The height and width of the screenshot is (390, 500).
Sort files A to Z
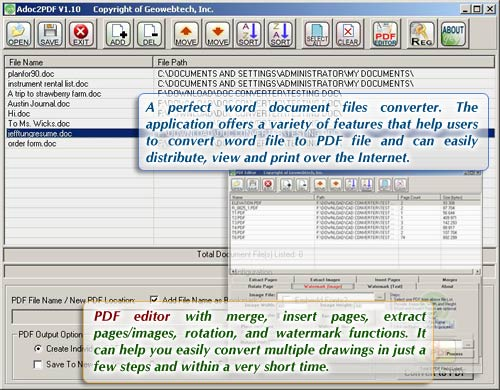click(249, 34)
